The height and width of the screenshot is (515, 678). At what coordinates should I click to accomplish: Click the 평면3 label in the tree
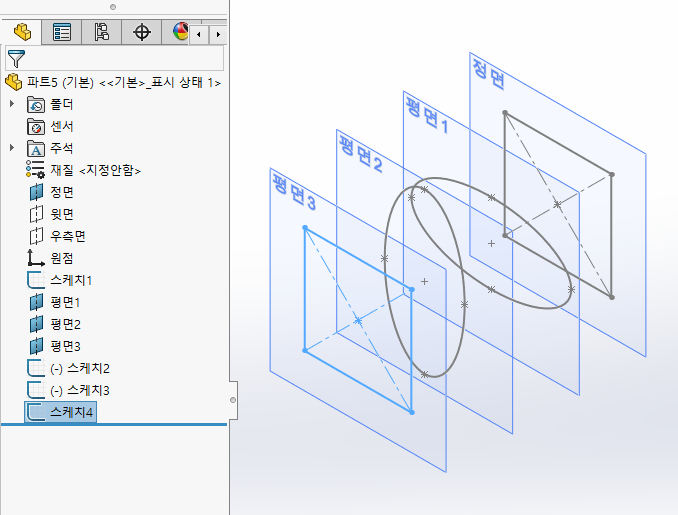(65, 347)
